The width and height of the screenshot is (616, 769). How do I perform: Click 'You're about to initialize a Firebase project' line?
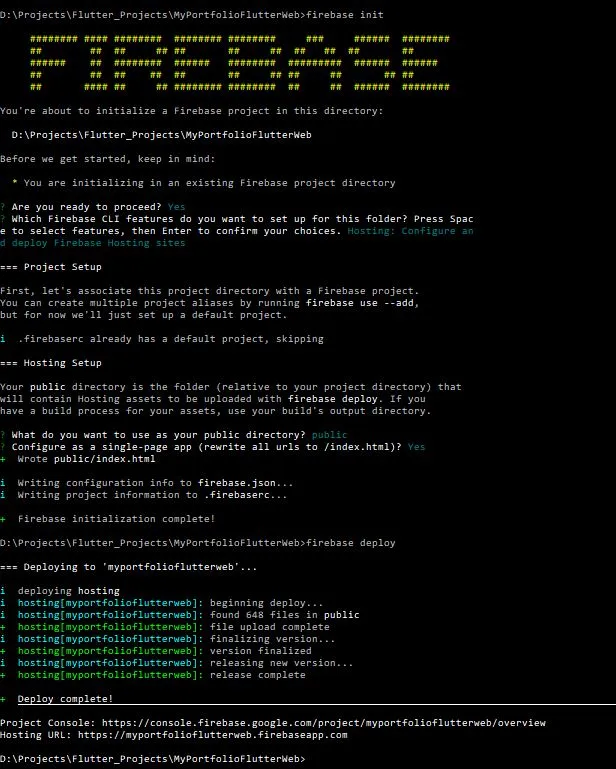(x=191, y=111)
